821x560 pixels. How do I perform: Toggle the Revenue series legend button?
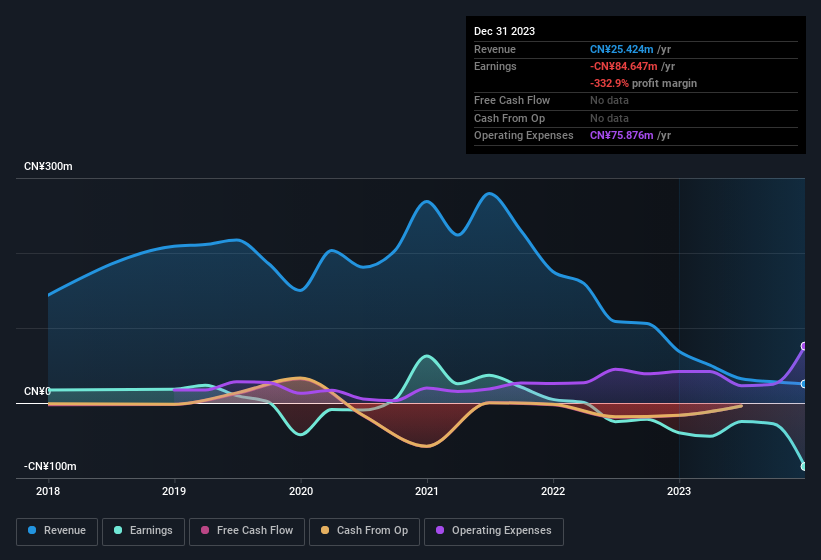(57, 531)
